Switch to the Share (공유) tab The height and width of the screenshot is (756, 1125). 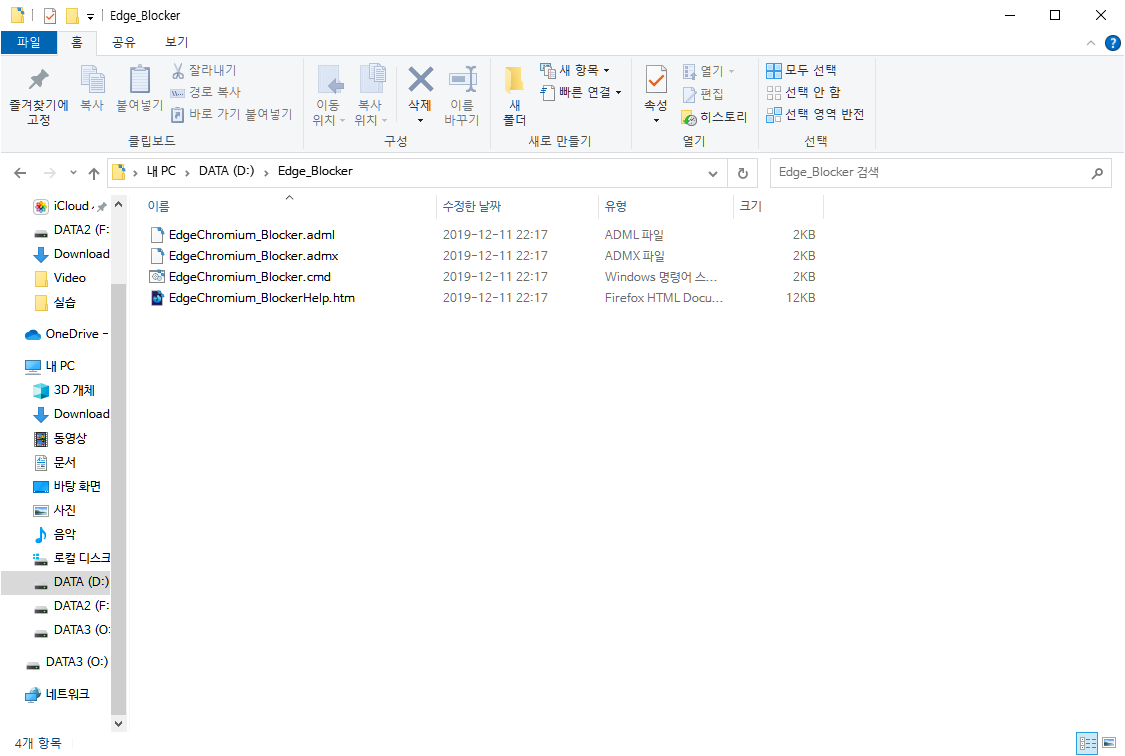(x=123, y=42)
